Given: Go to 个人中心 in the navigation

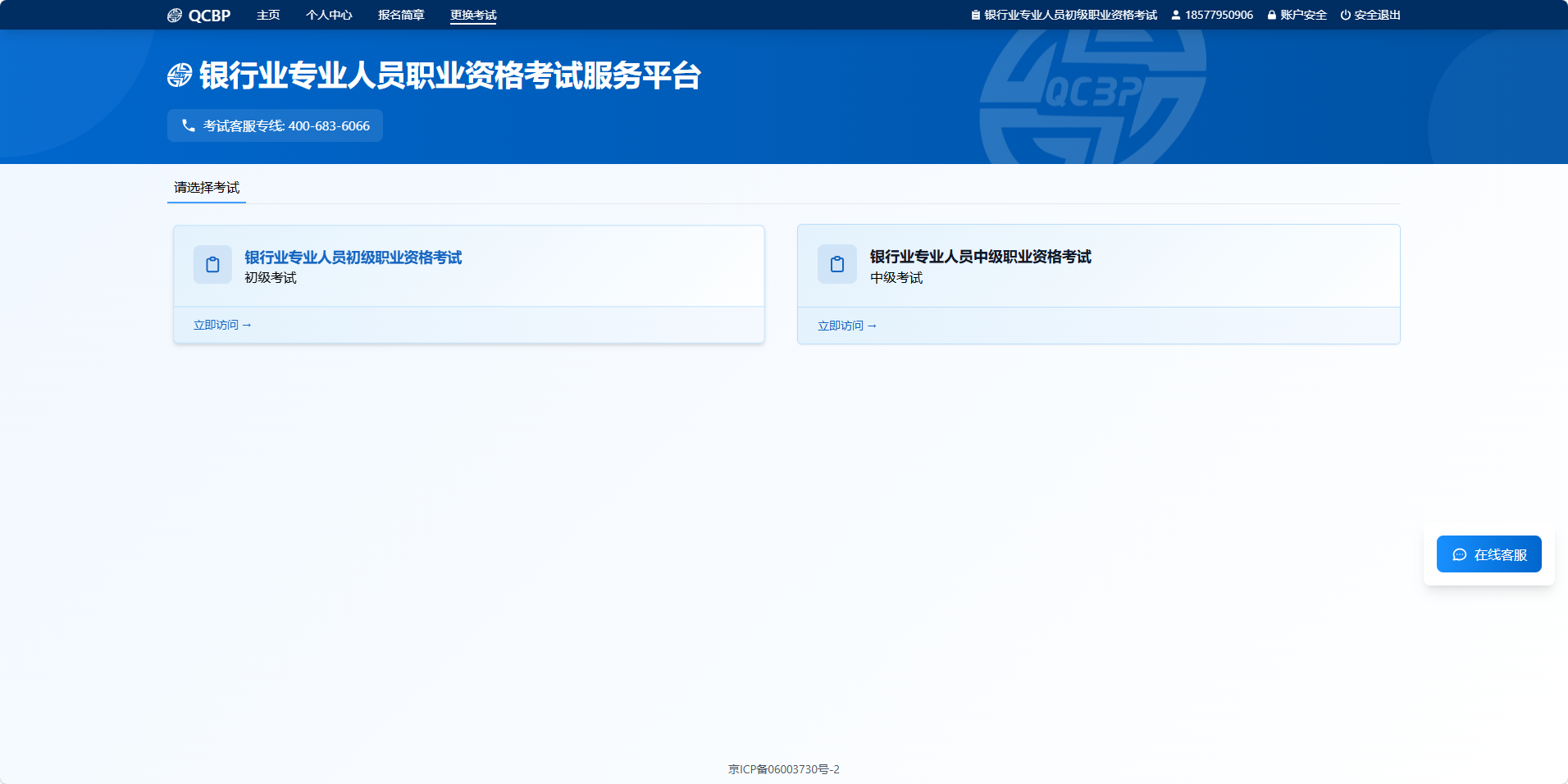Looking at the screenshot, I should coord(329,15).
